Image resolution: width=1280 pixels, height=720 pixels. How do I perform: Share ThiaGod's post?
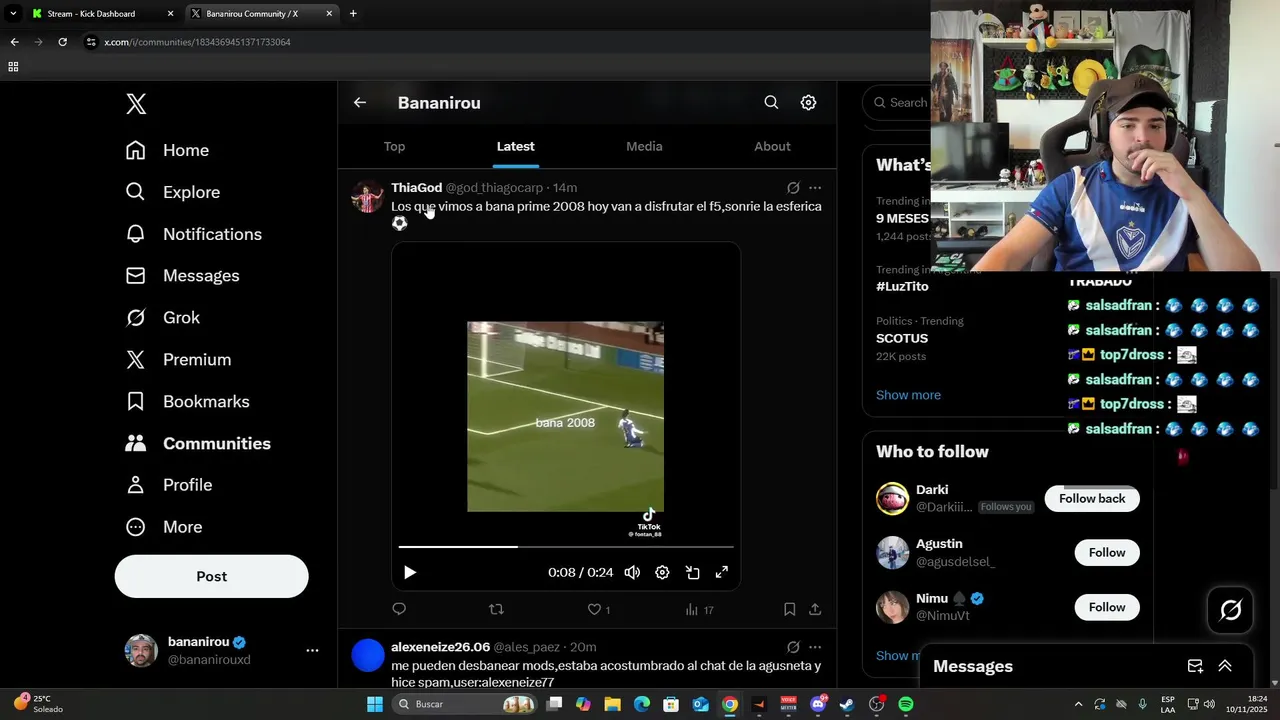pos(815,609)
